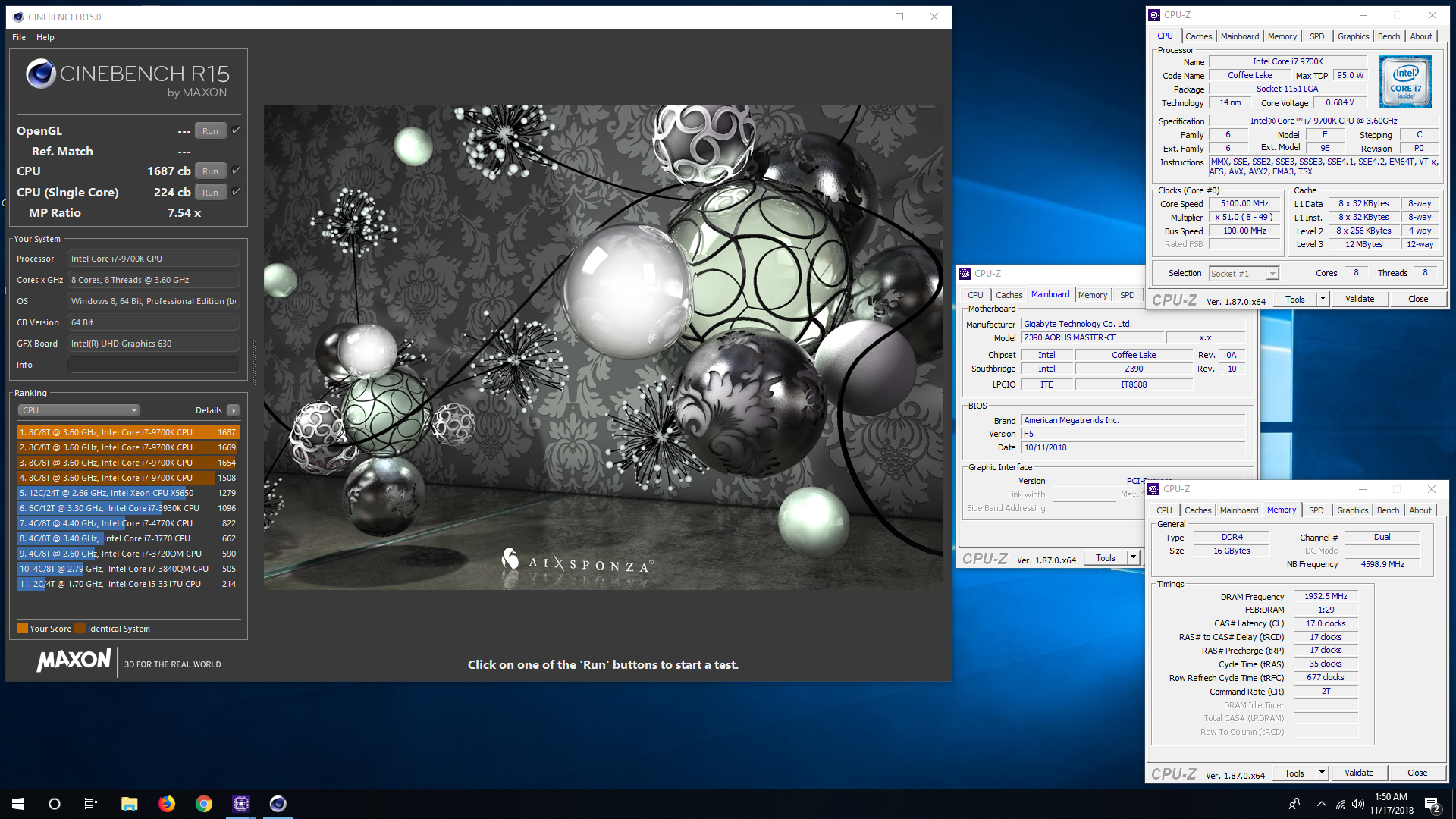Open Tools dropdown arrow in Memory CPU-Z
Image resolution: width=1456 pixels, height=819 pixels.
(1322, 773)
